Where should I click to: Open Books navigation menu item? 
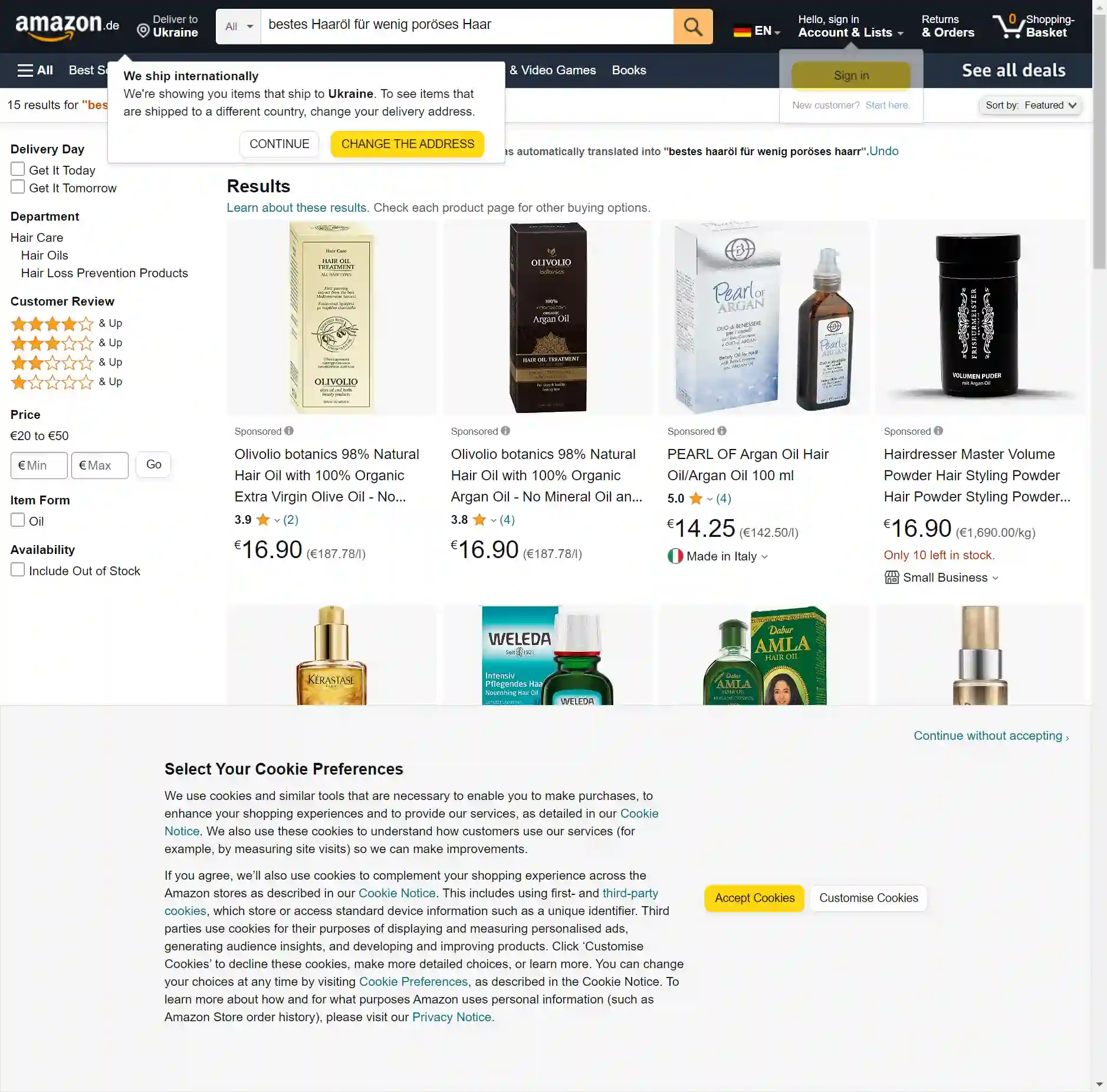coord(629,70)
